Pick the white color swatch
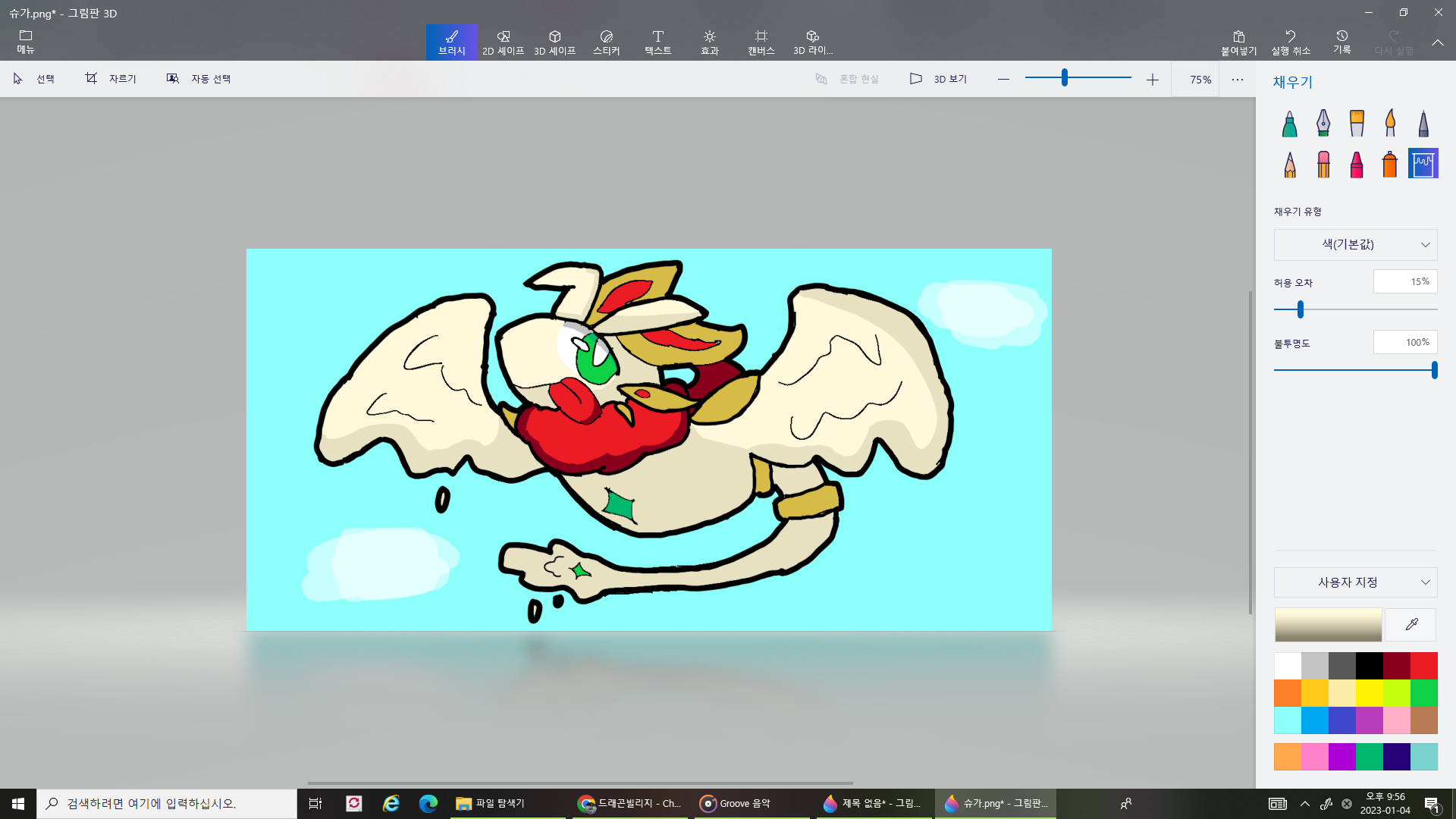The width and height of the screenshot is (1456, 819). 1288,666
